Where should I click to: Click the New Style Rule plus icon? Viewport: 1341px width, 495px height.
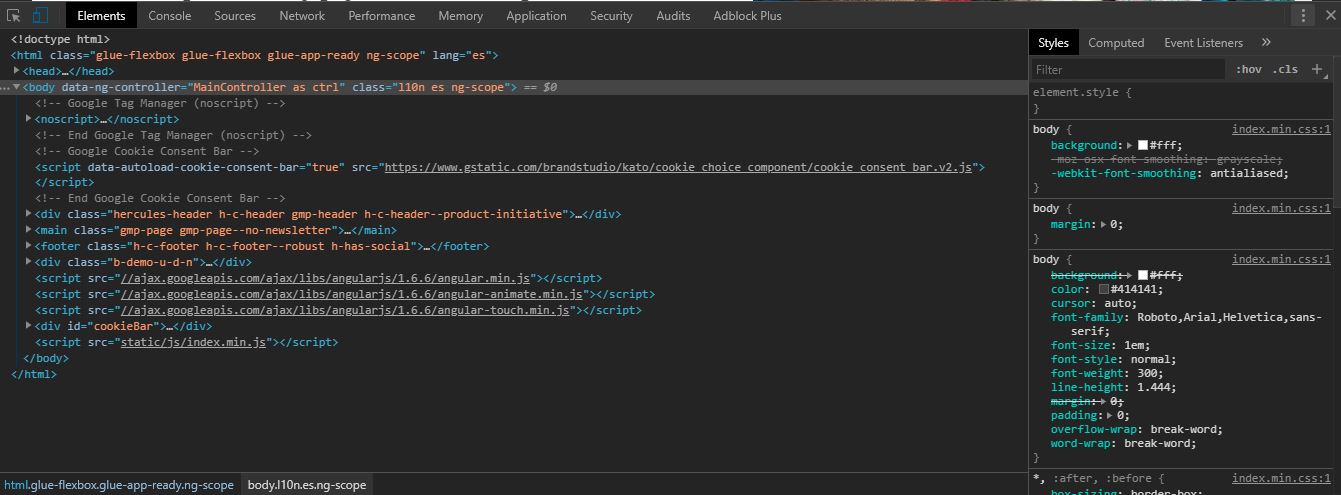(x=1317, y=69)
